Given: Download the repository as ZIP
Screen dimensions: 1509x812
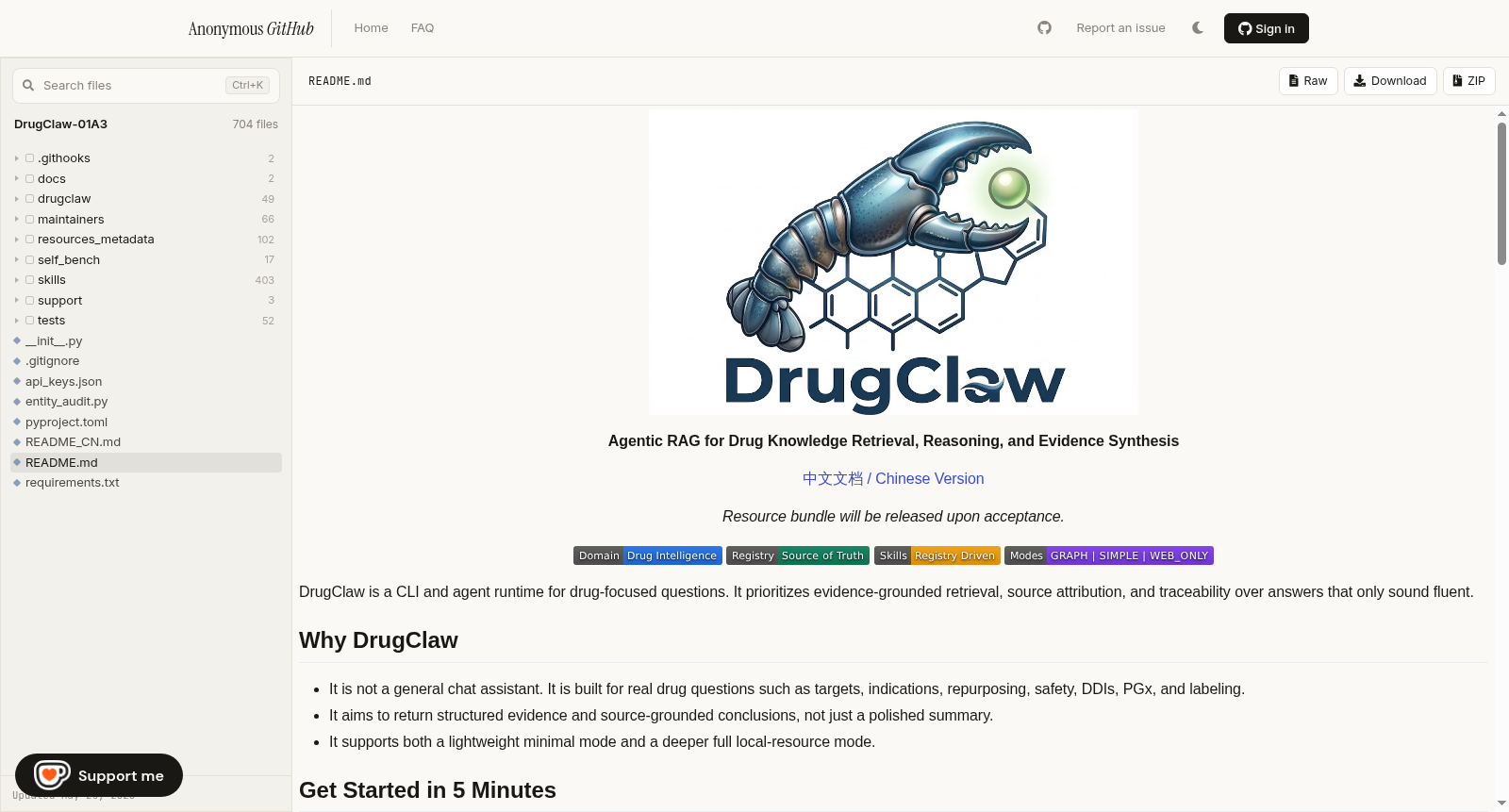Looking at the screenshot, I should [x=1469, y=81].
